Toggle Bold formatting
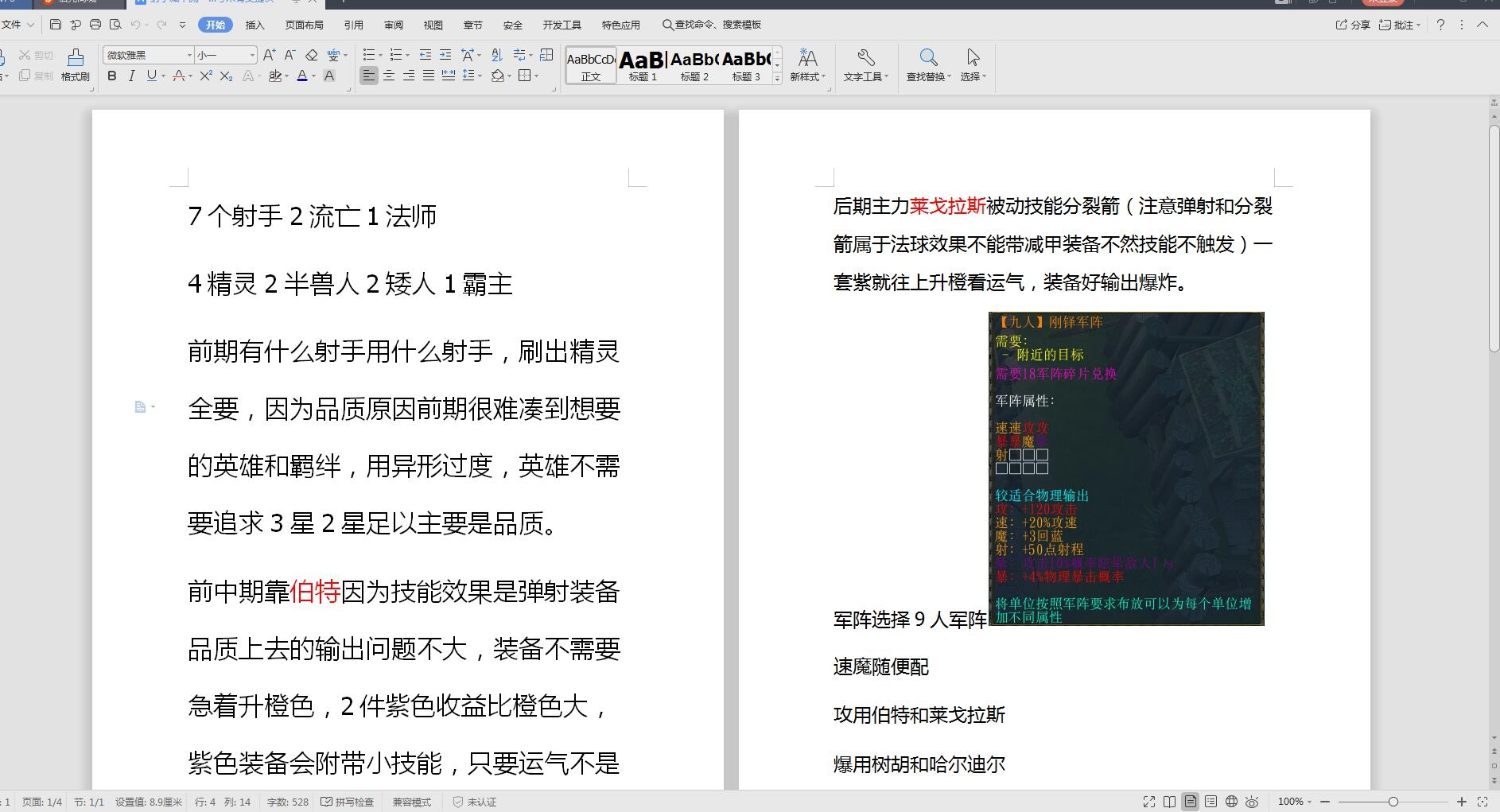Image resolution: width=1500 pixels, height=812 pixels. (112, 76)
